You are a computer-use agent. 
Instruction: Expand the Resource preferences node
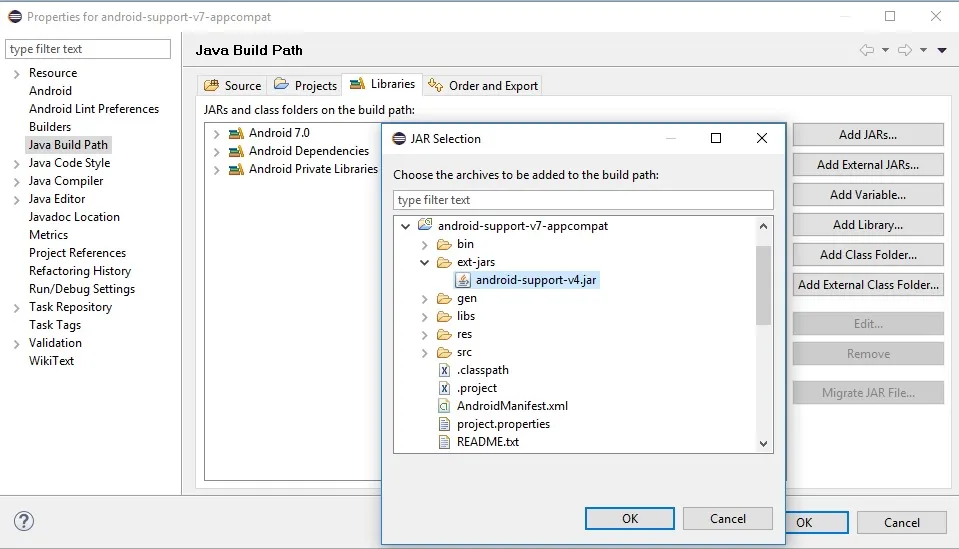[x=17, y=74]
